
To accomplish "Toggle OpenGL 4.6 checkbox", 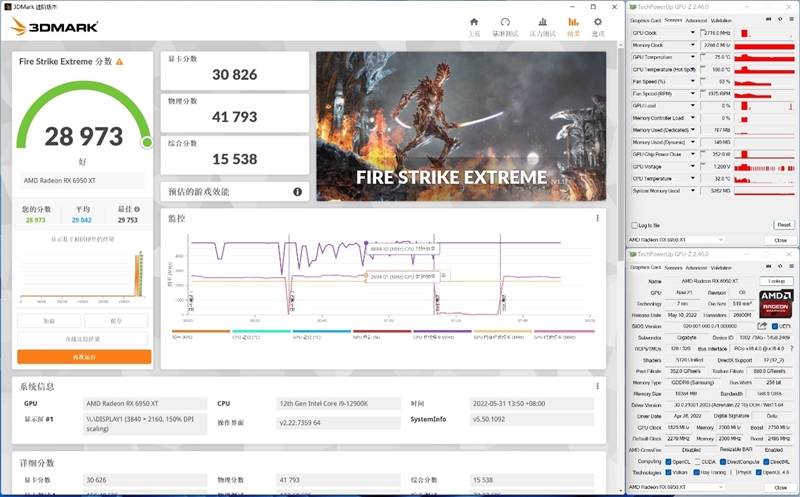I will click(x=759, y=473).
